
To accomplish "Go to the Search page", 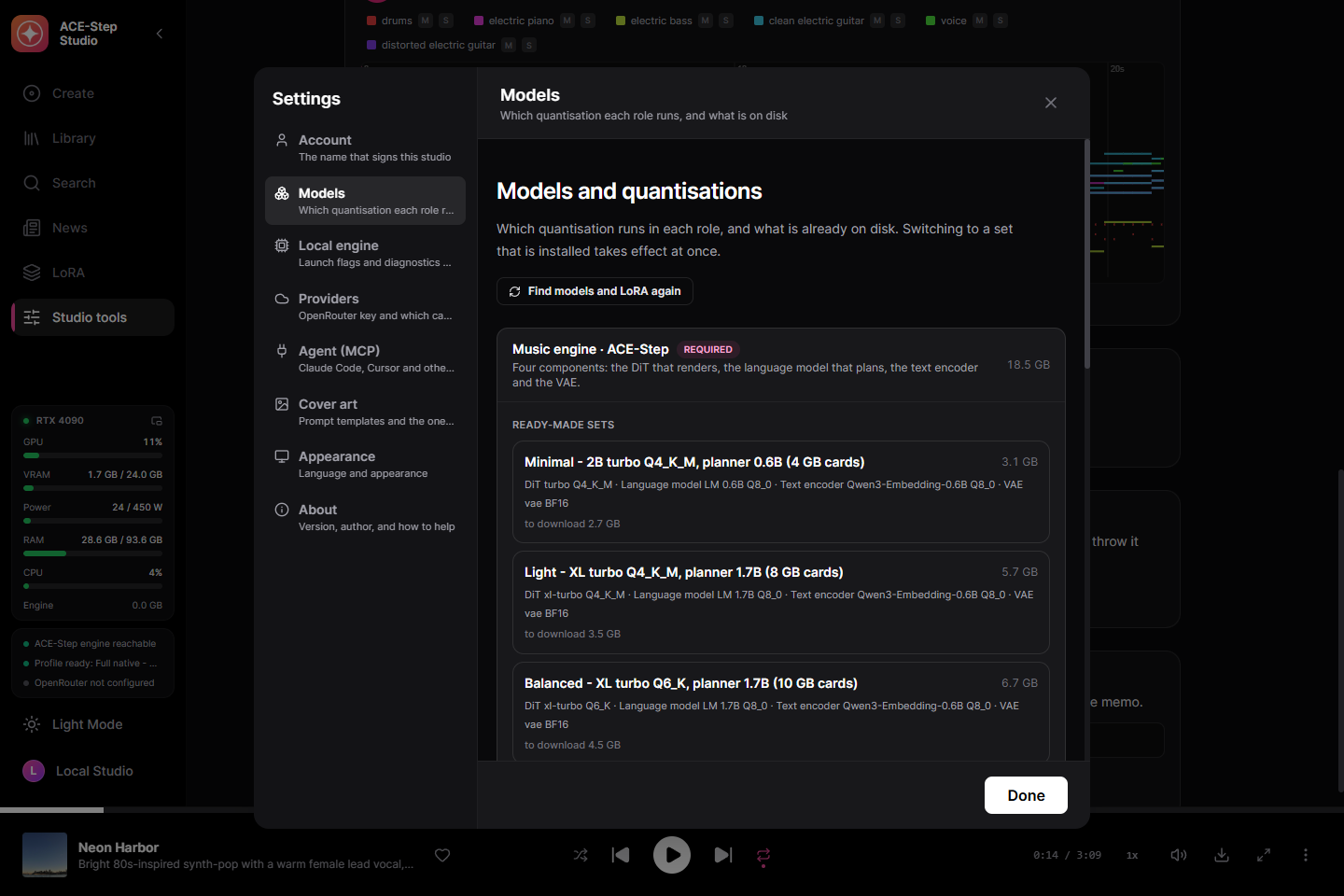I will click(92, 183).
